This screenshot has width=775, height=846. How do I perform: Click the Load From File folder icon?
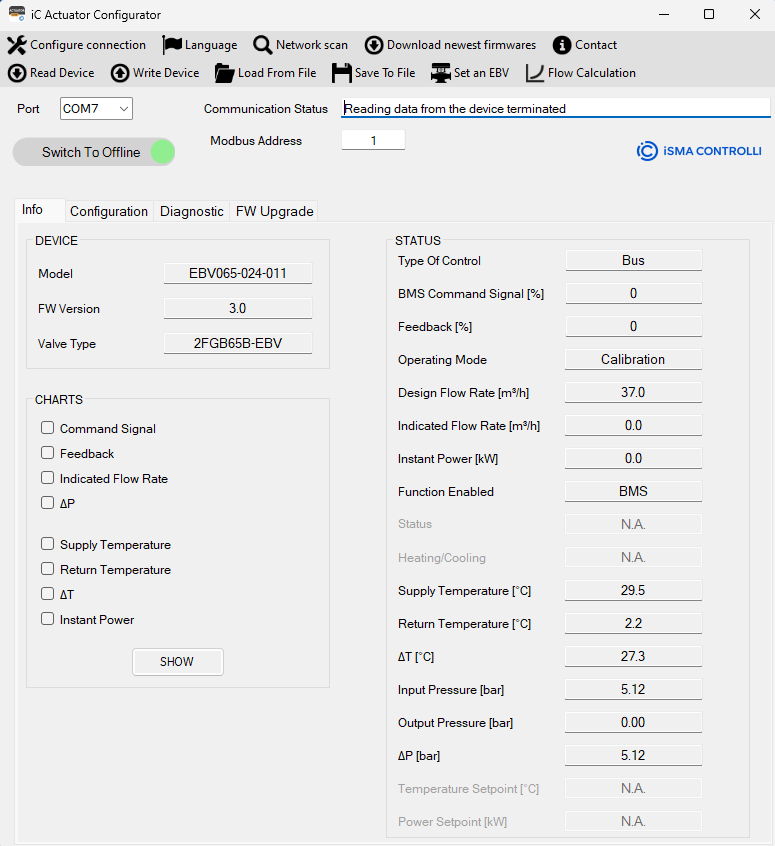[224, 73]
